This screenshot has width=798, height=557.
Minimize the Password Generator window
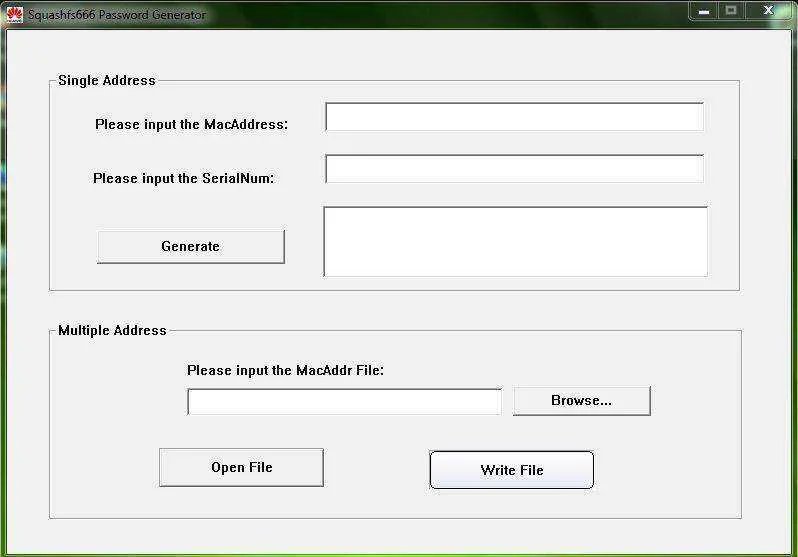pyautogui.click(x=703, y=11)
